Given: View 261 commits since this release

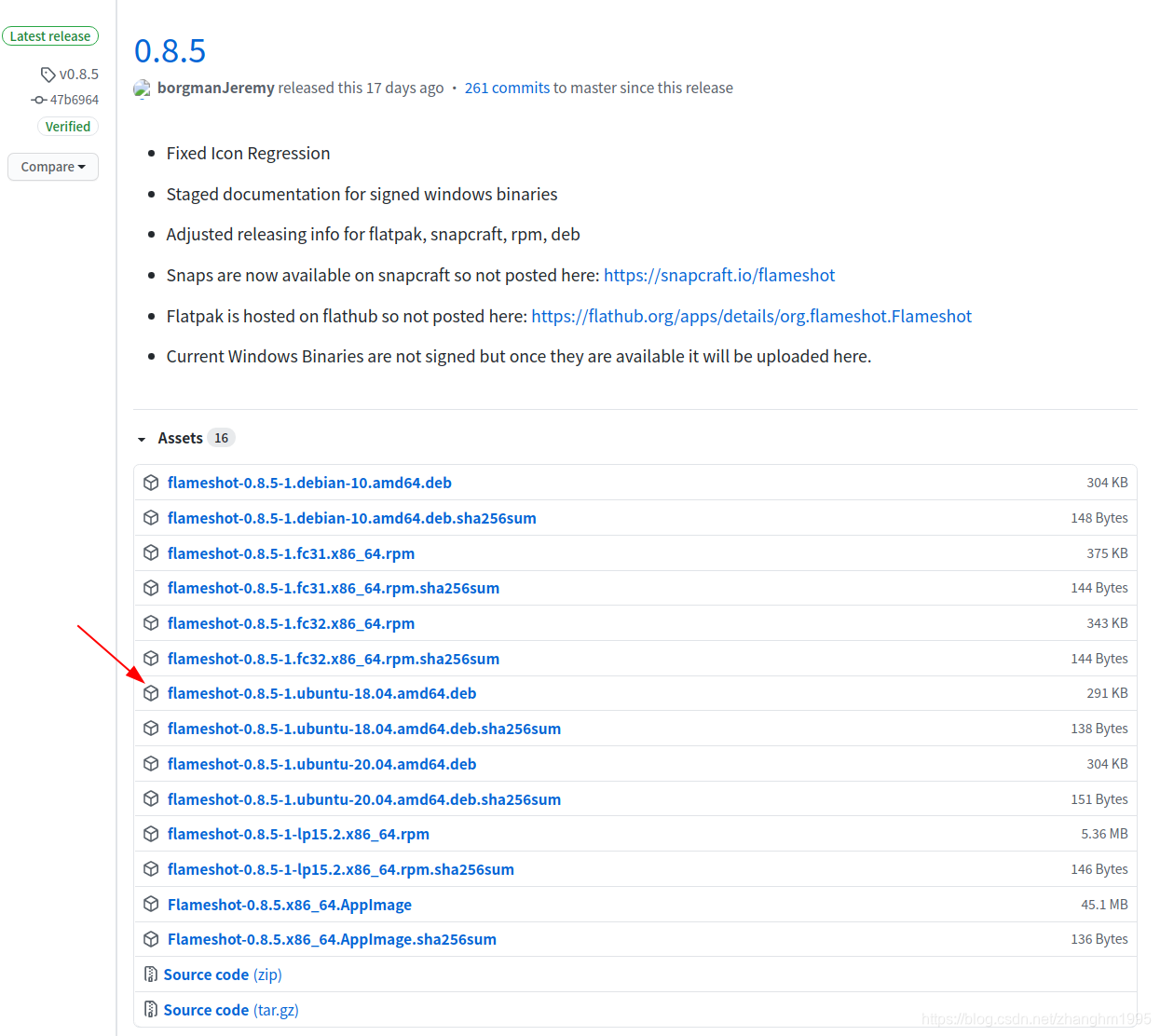Looking at the screenshot, I should tap(507, 88).
